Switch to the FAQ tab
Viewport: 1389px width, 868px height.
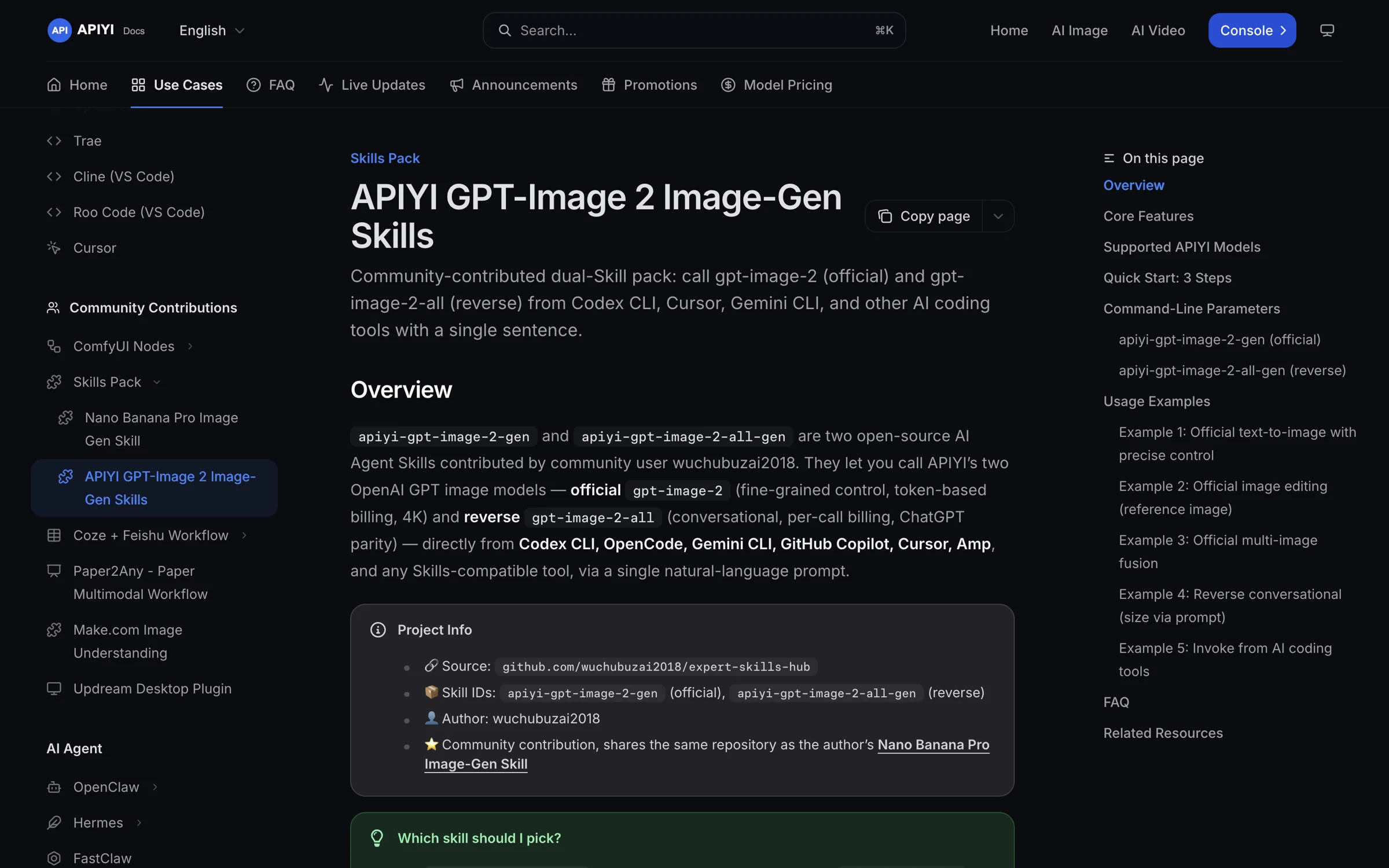coord(270,85)
